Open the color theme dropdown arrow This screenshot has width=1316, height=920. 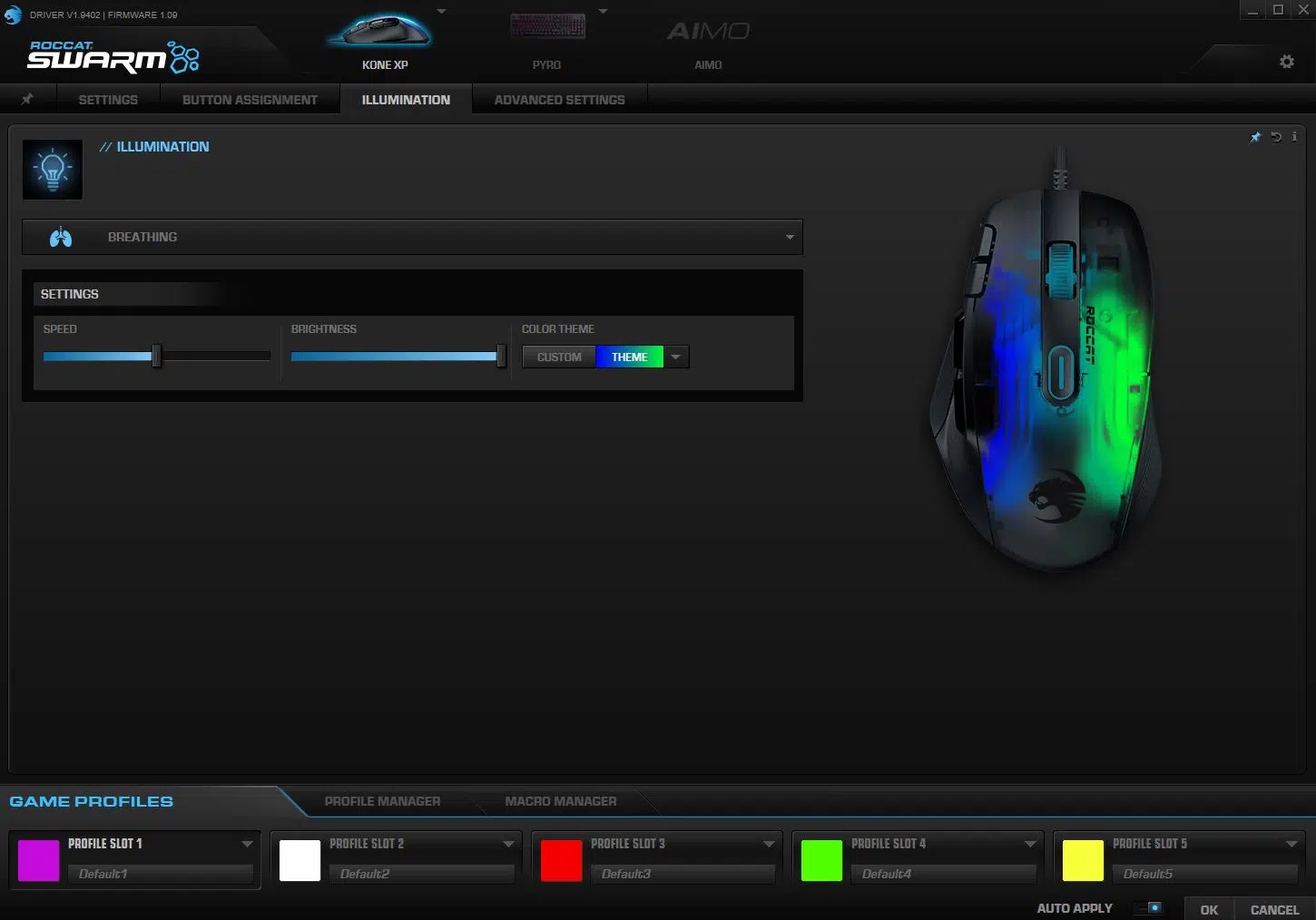(x=676, y=357)
